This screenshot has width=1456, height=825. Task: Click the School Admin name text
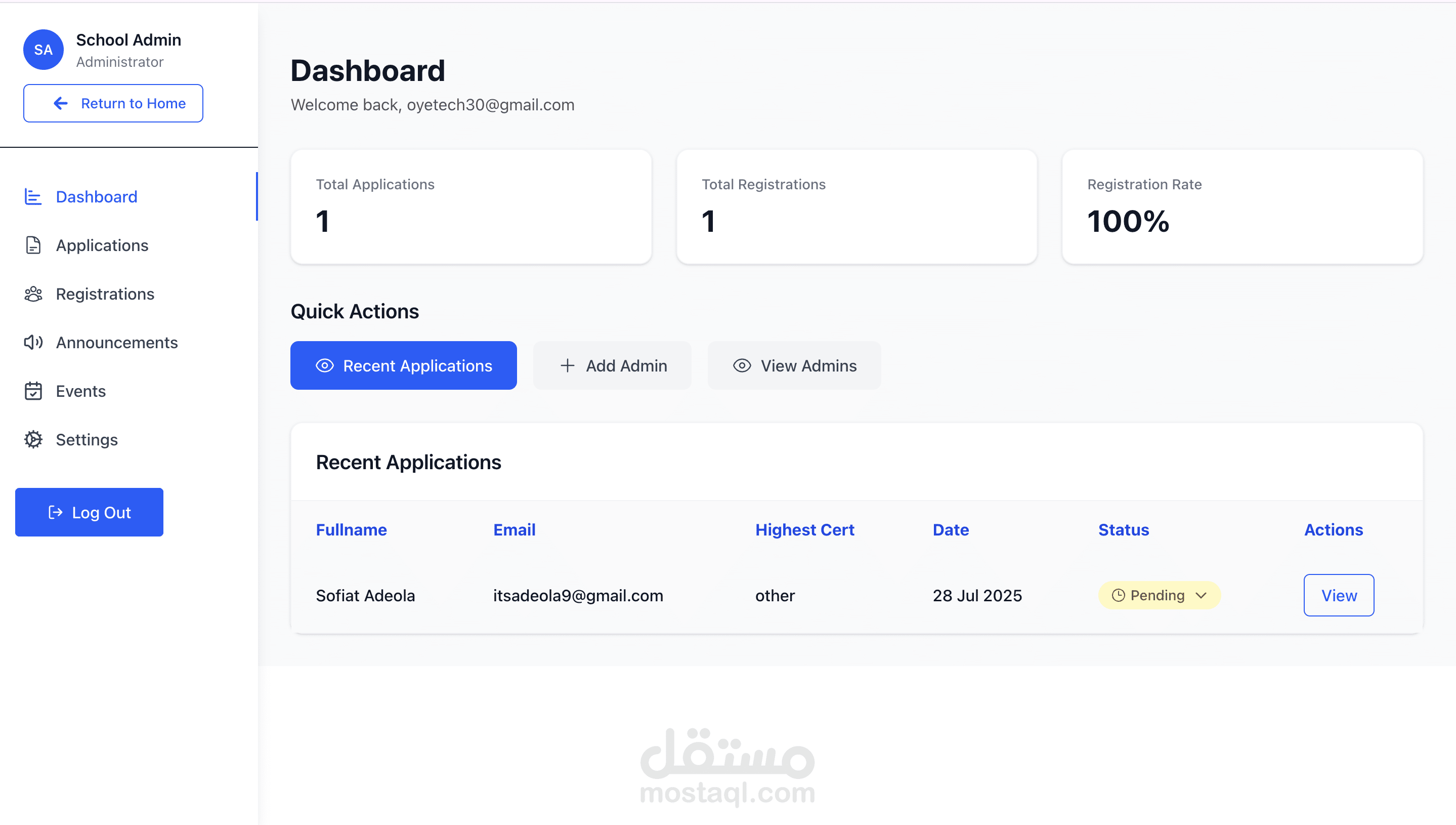point(129,39)
